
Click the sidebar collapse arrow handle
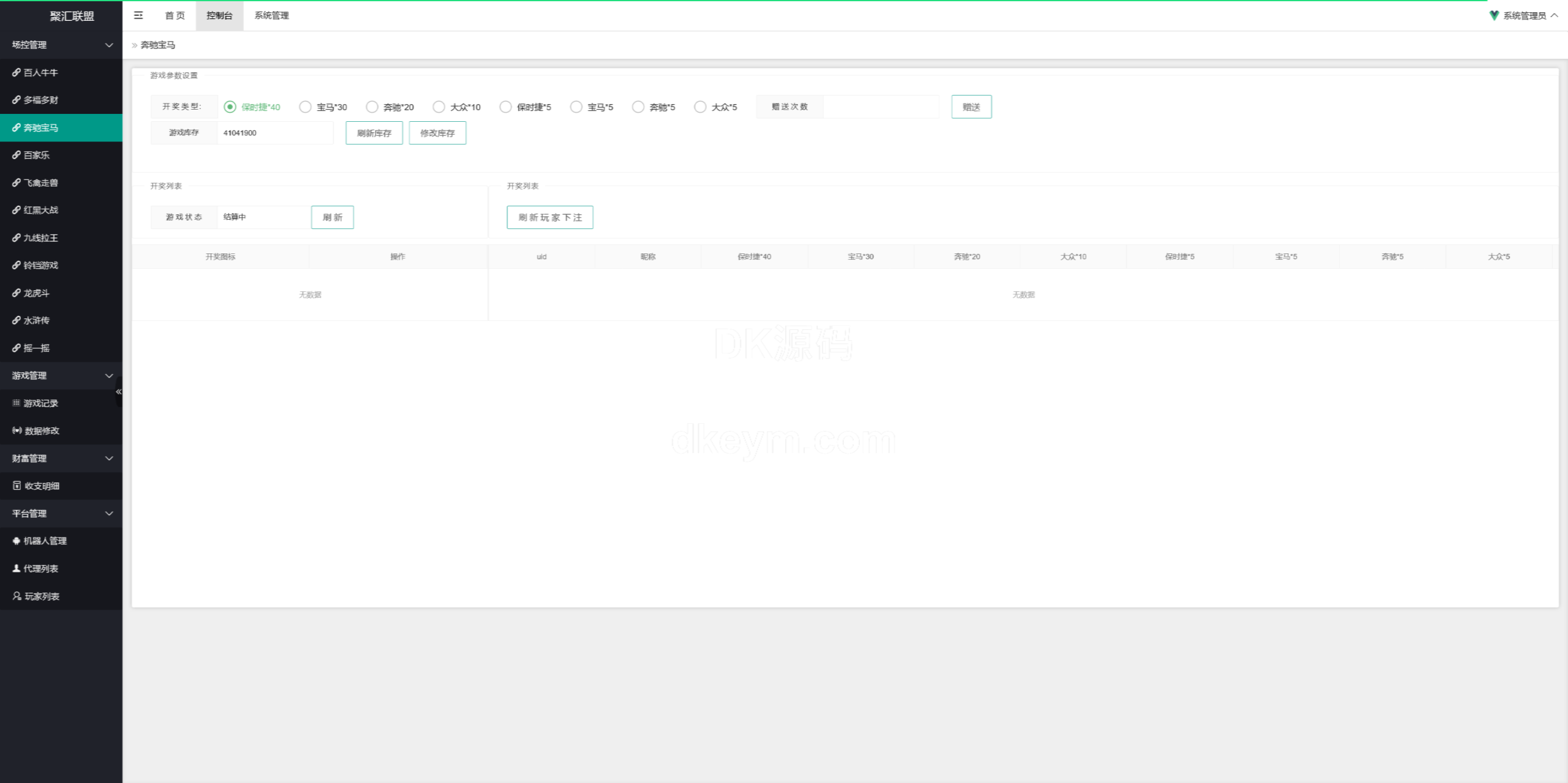119,392
